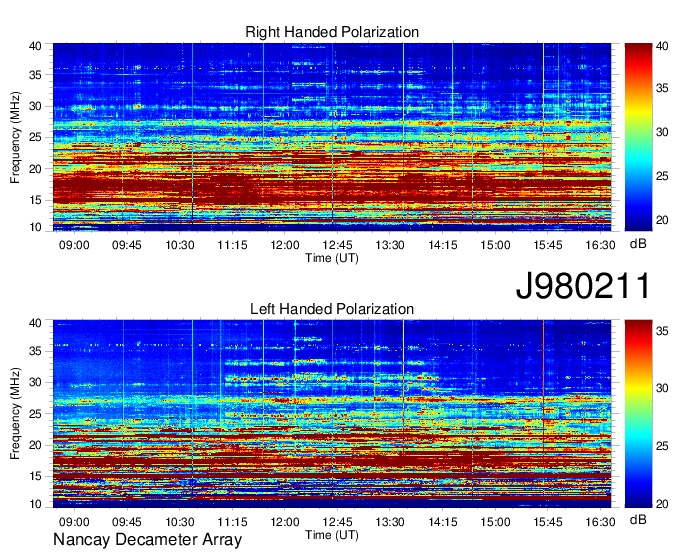Click the top panel Time (UT) axis label
This screenshot has height=552, width=680.
pos(332,258)
